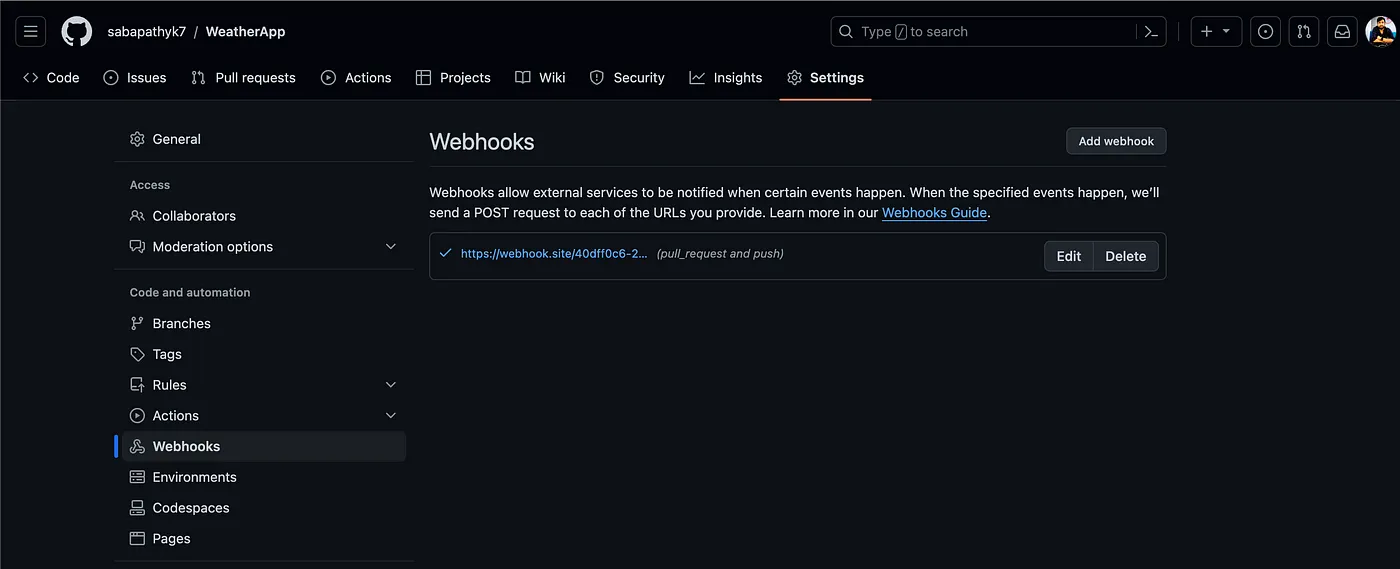
Task: Open the Webhooks Guide link
Action: pyautogui.click(x=934, y=213)
